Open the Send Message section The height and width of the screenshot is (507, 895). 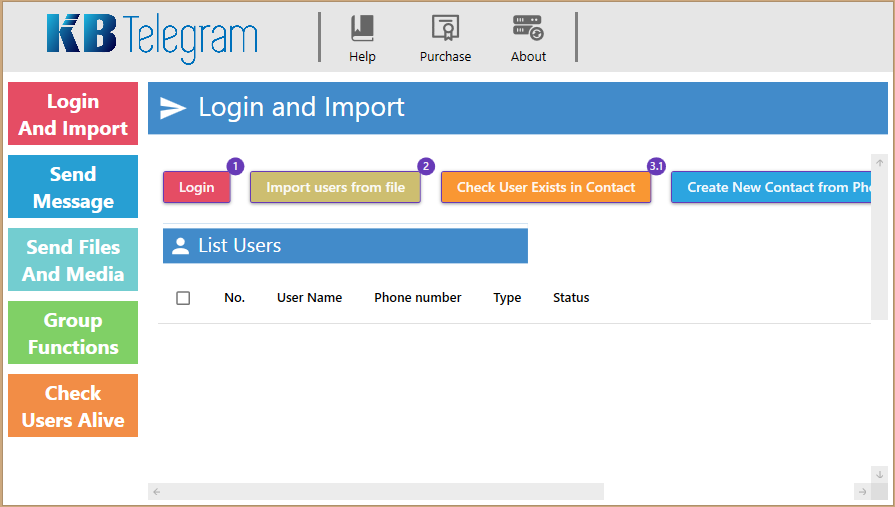click(x=73, y=187)
